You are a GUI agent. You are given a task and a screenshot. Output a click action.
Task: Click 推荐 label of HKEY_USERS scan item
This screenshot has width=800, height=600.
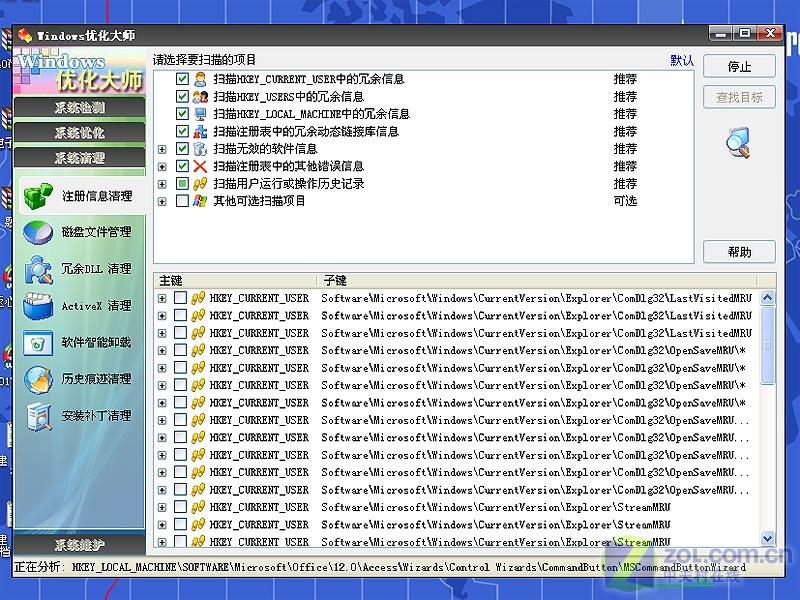point(625,96)
